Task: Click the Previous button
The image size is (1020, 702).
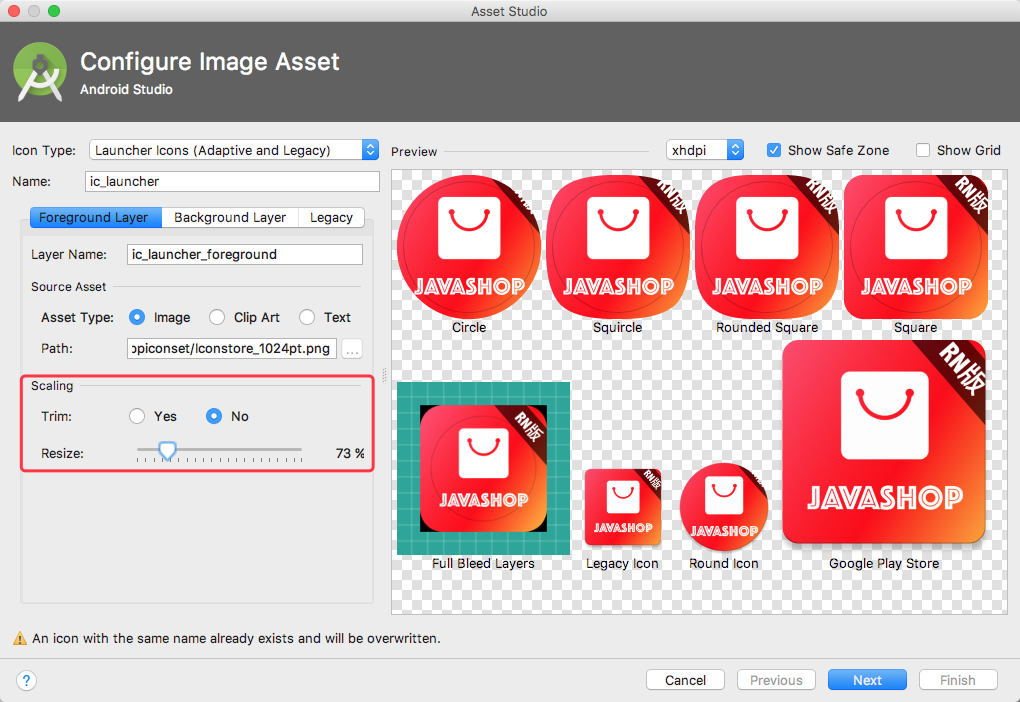Action: [x=776, y=680]
